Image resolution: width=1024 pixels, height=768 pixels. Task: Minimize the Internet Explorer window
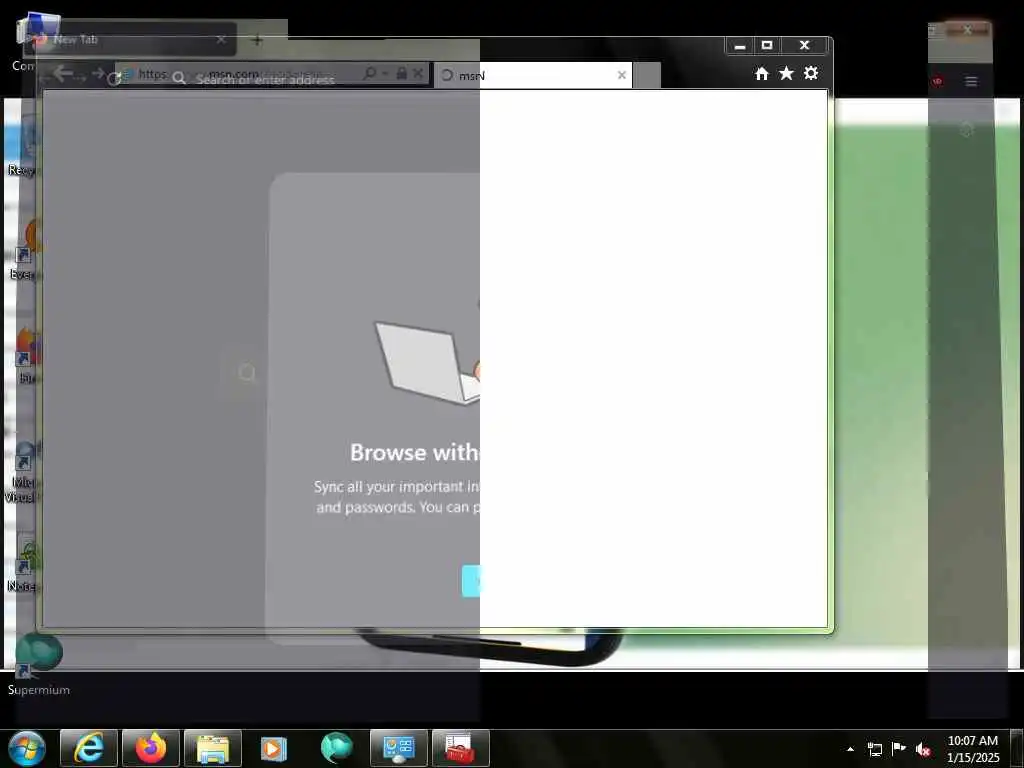[x=740, y=46]
